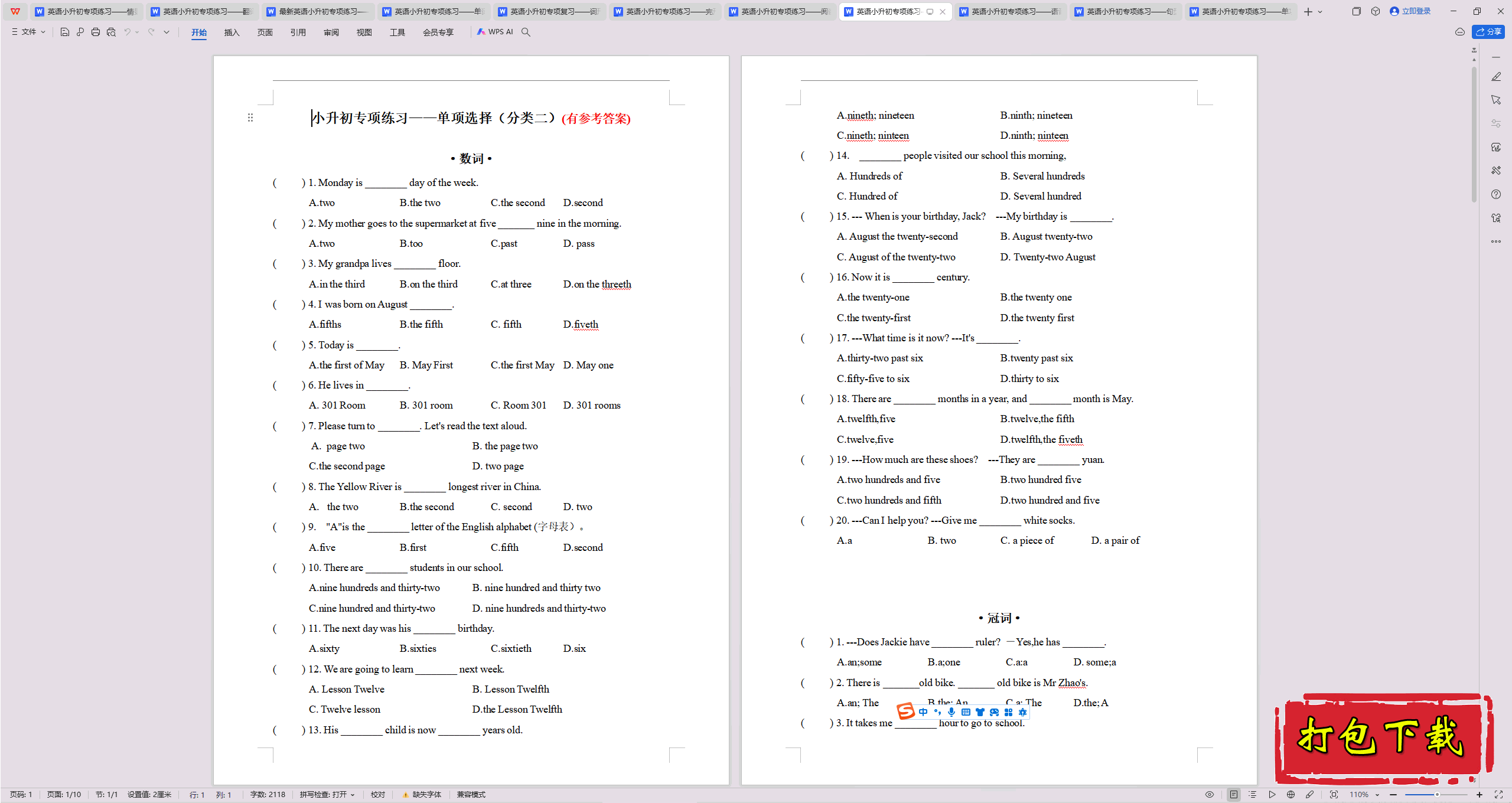Click the new tab plus button
The image size is (1512, 803).
pos(1308,12)
